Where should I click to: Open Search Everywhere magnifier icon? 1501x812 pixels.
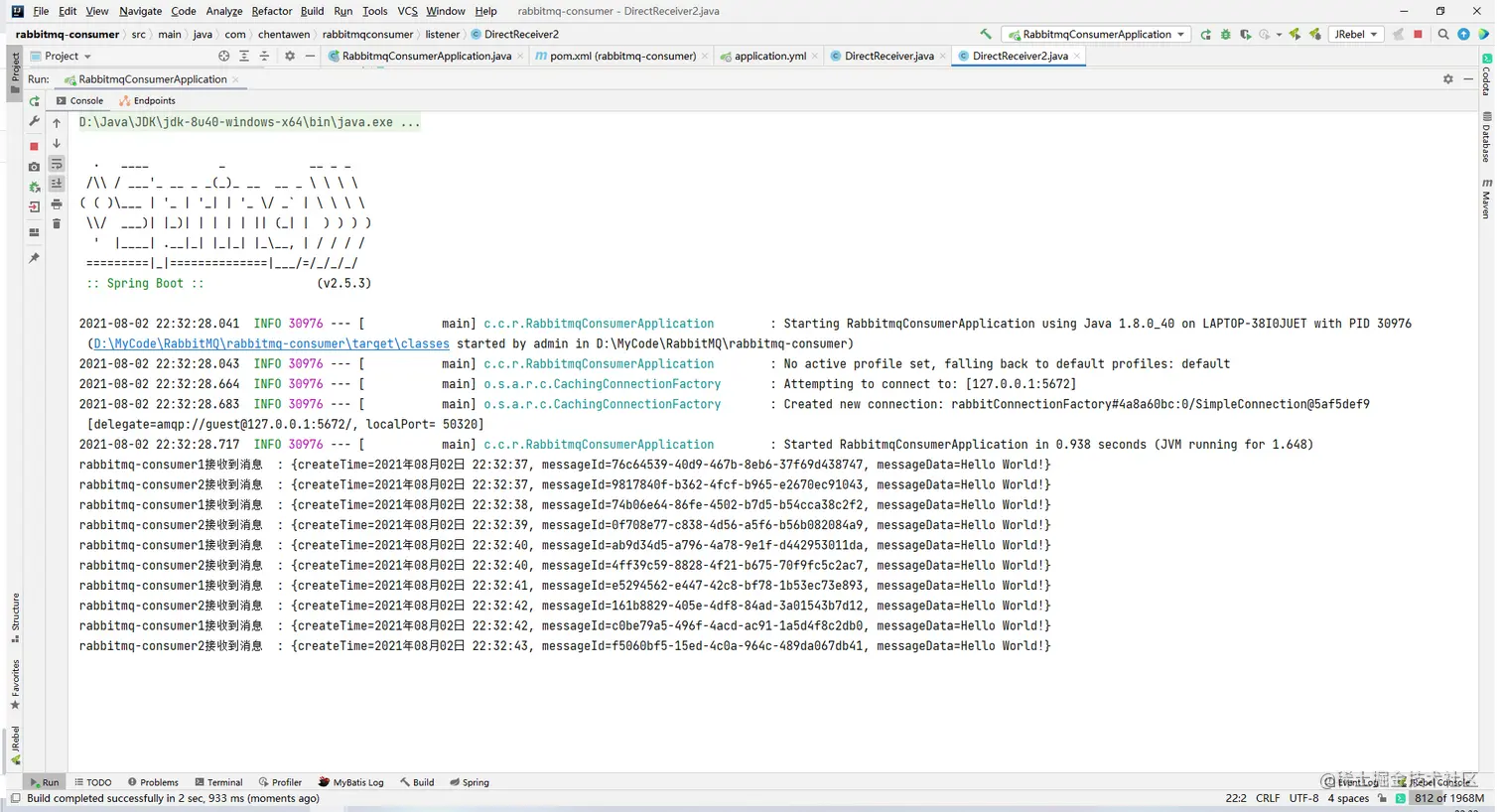1443,34
